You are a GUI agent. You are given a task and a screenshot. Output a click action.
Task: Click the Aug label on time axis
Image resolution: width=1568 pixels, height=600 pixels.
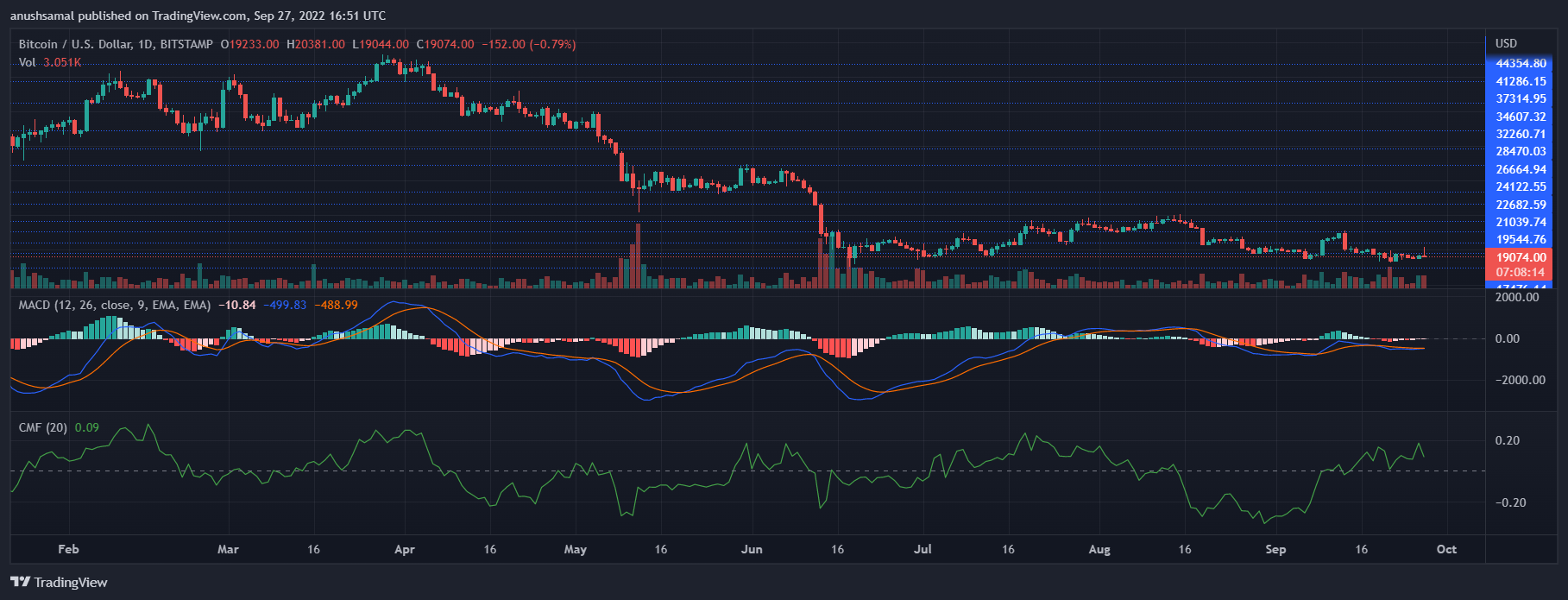point(1099,549)
